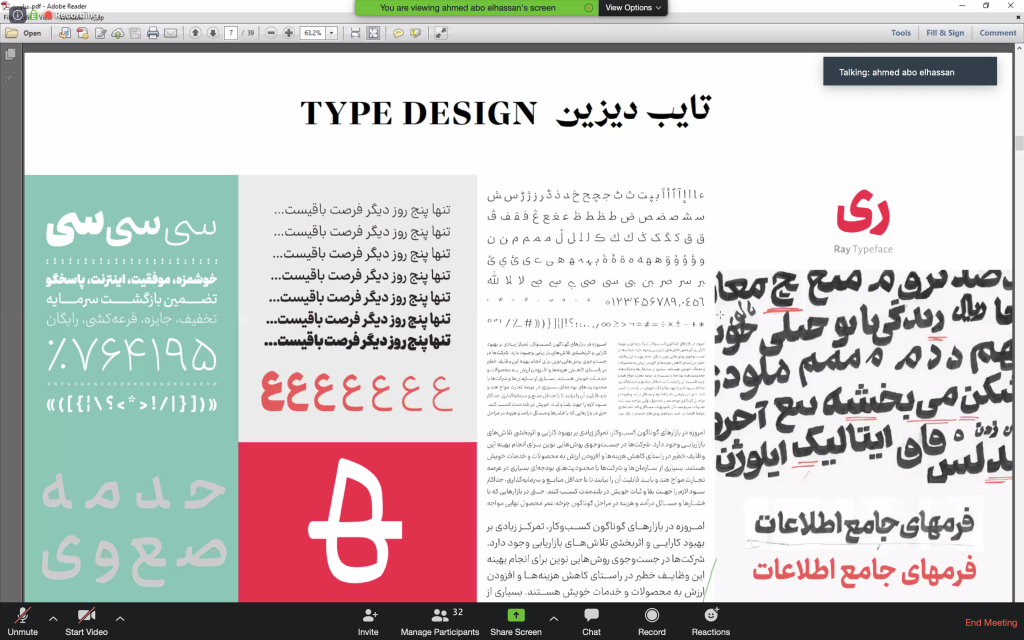Screen dimensions: 1024x640
Task: Click the green encryption shield icon
Action: (x=33, y=14)
